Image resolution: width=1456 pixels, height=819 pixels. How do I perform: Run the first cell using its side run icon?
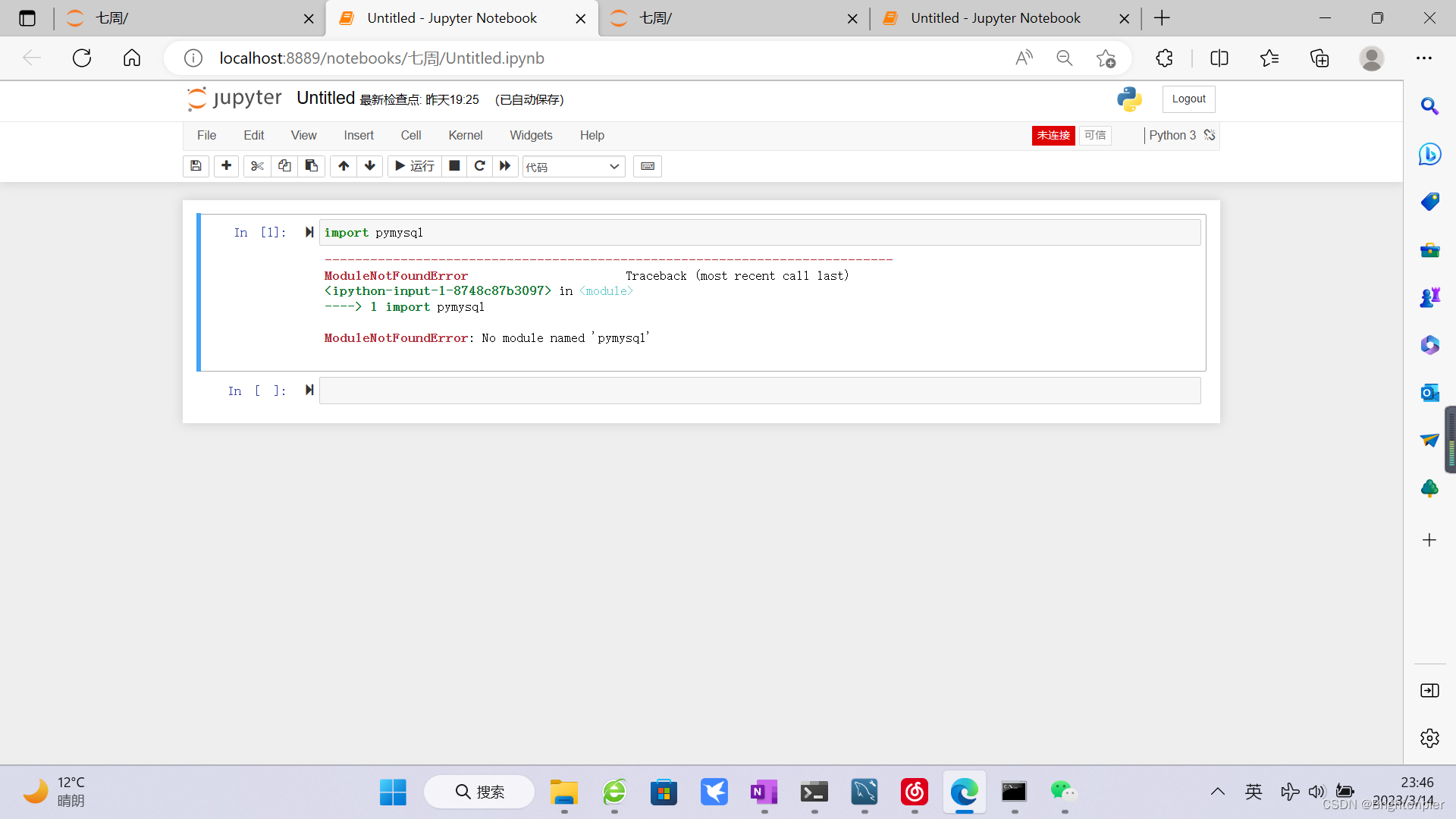click(x=309, y=232)
